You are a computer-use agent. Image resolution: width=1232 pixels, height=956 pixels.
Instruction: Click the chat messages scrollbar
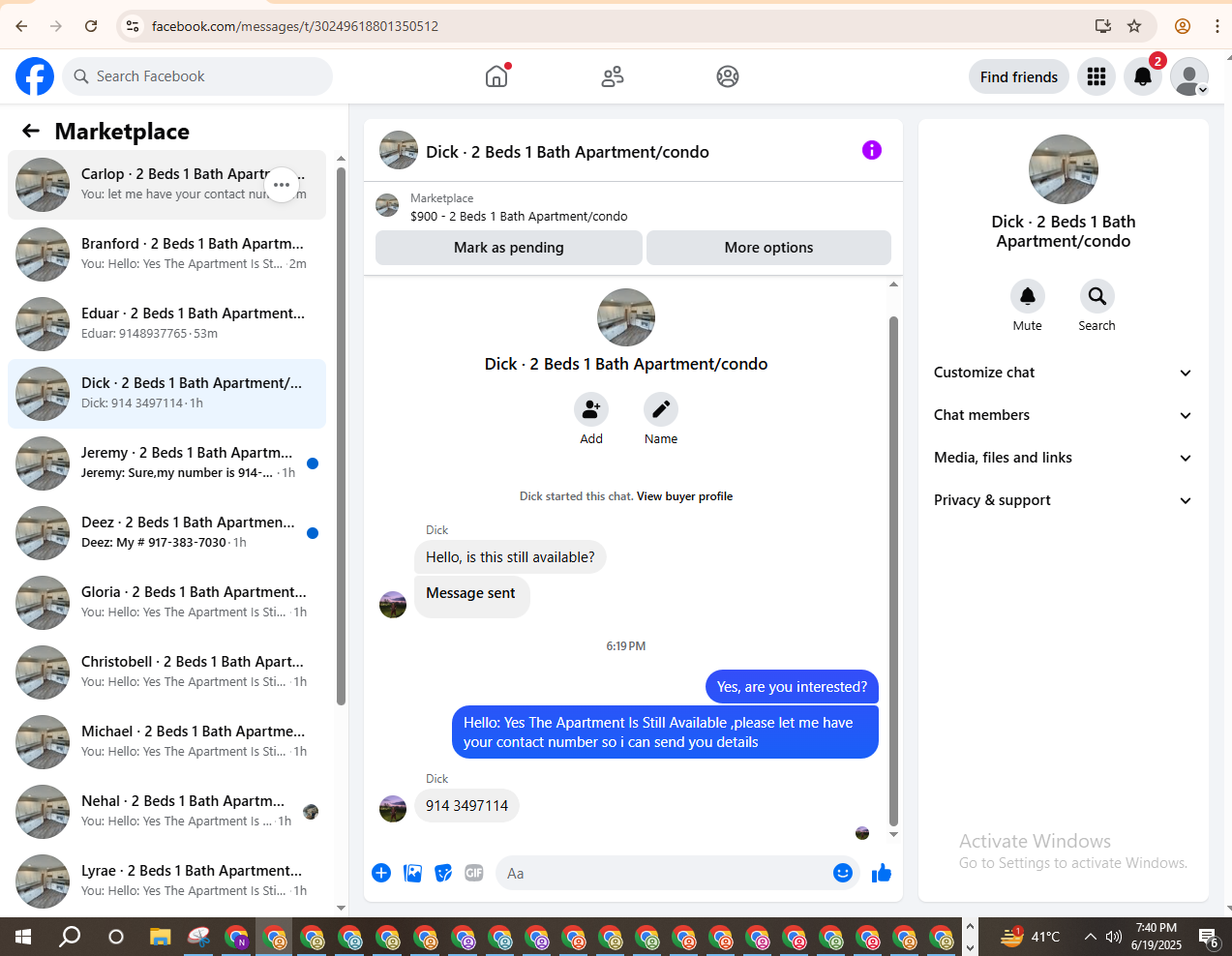pos(893,571)
